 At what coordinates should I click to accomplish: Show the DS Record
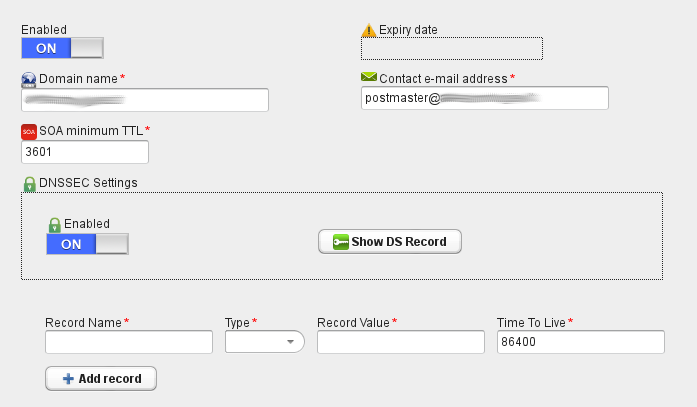pyautogui.click(x=390, y=242)
